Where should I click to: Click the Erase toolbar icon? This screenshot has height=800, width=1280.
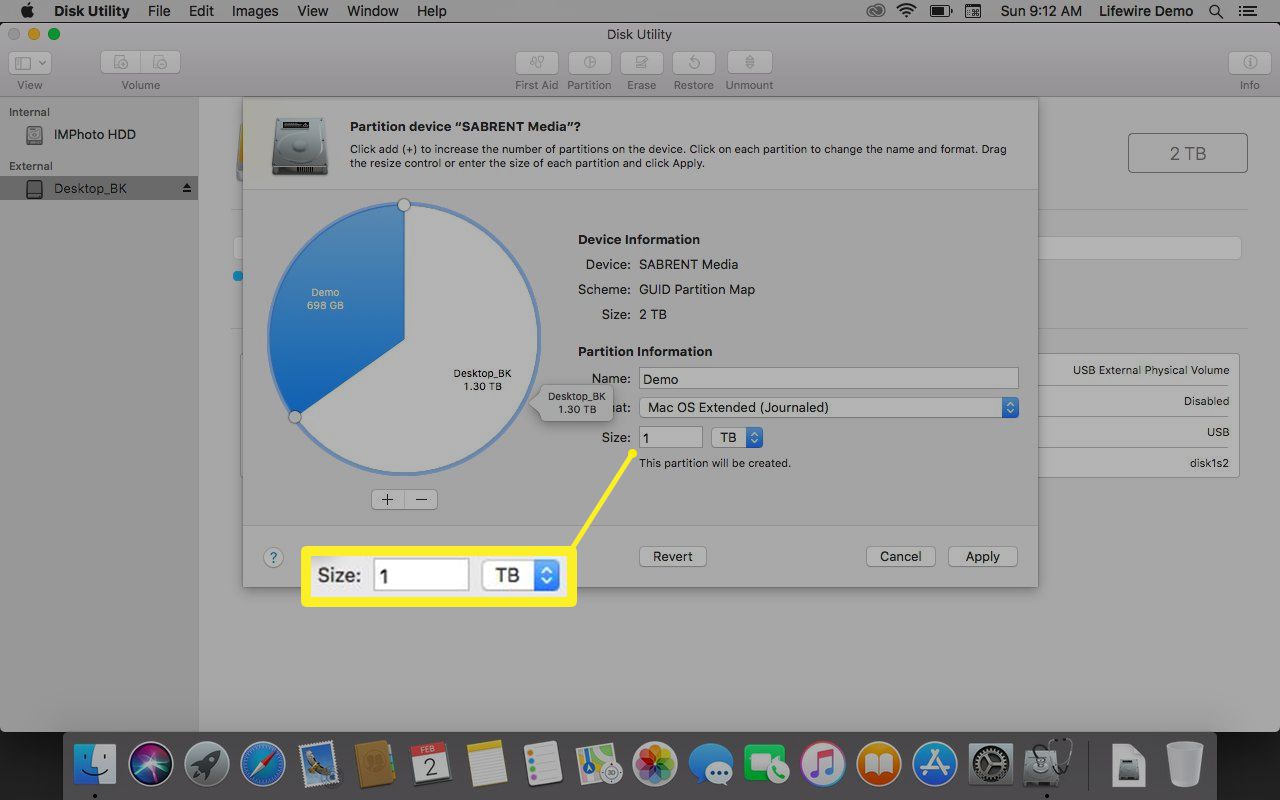pyautogui.click(x=641, y=62)
